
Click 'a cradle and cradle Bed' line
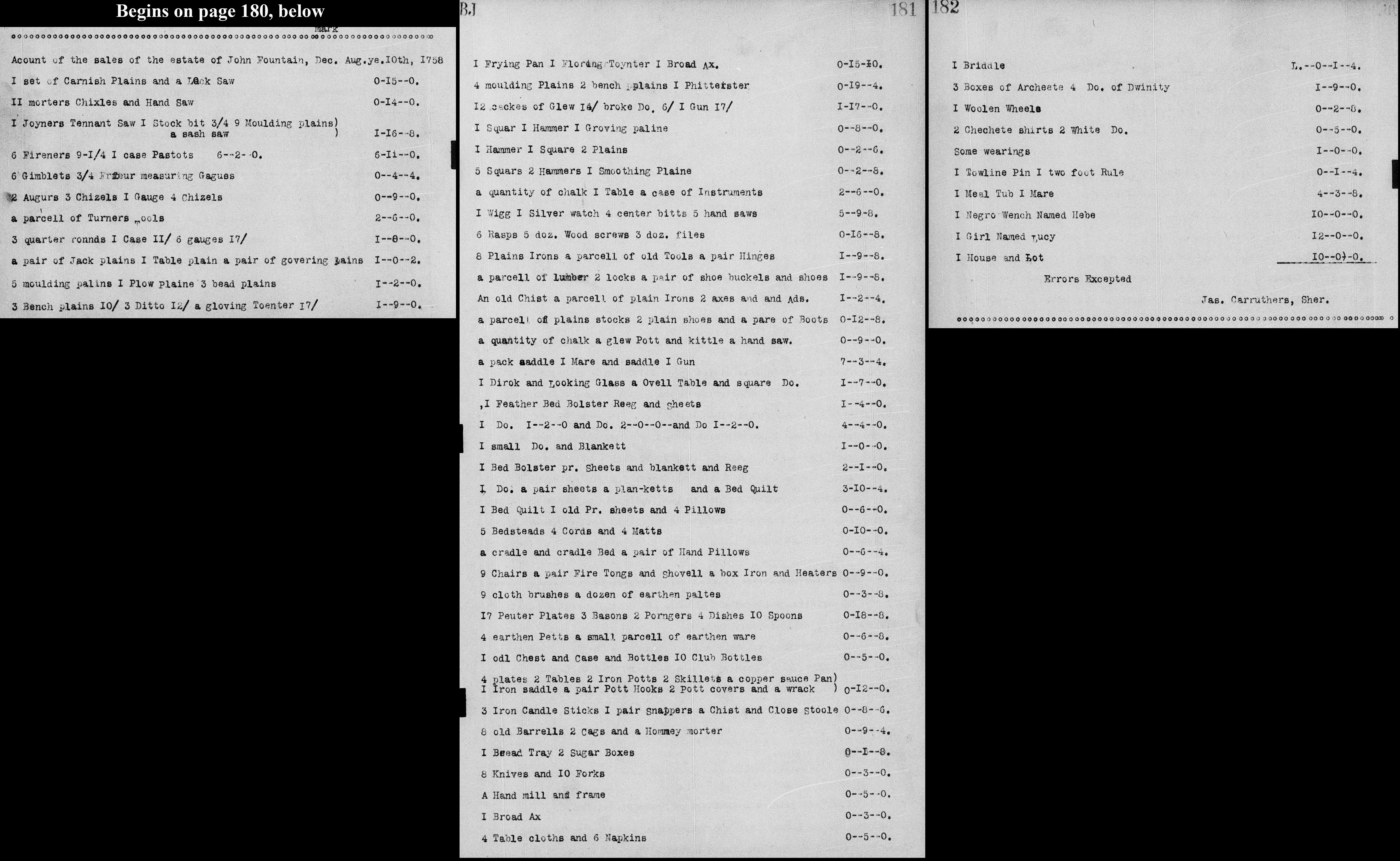tap(615, 552)
